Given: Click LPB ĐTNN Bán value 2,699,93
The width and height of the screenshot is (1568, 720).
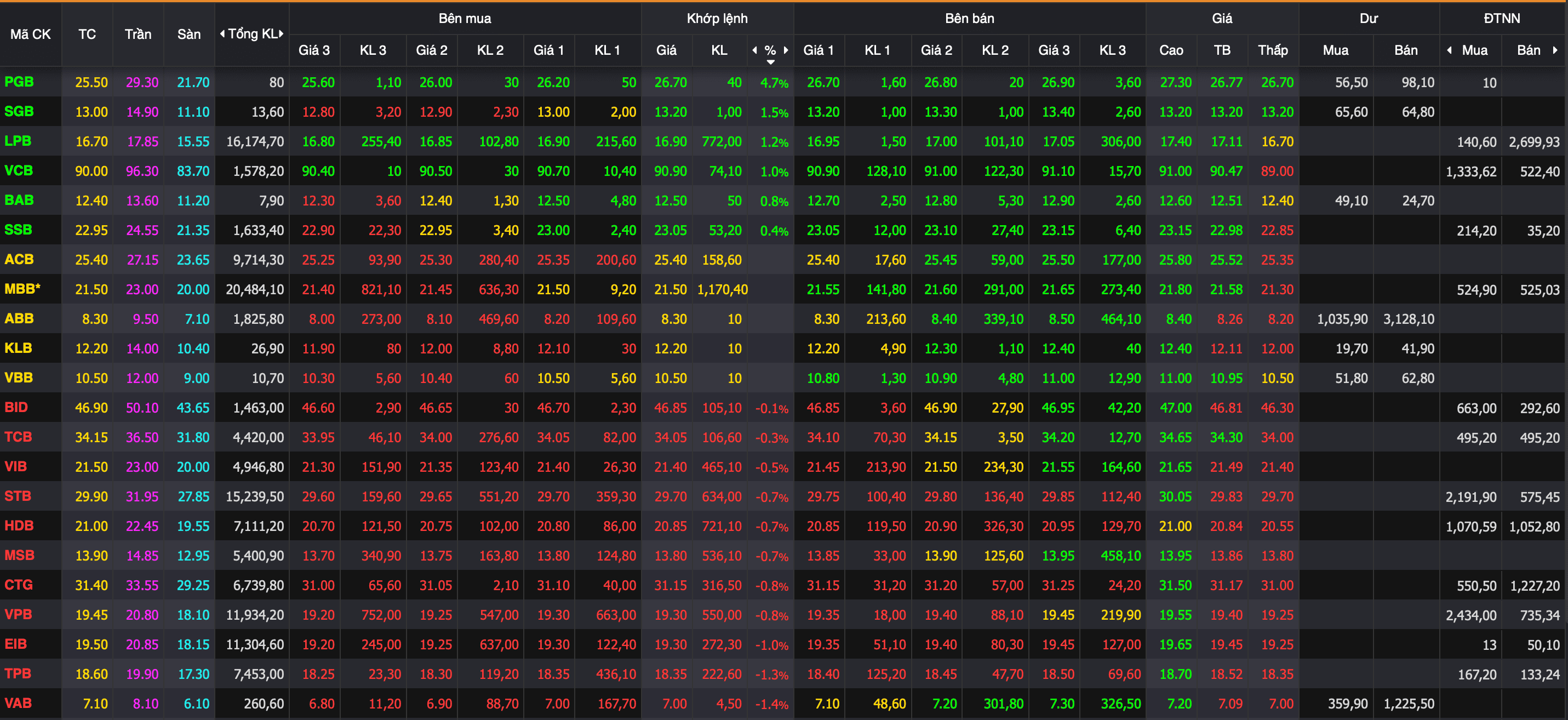Looking at the screenshot, I should [1534, 142].
